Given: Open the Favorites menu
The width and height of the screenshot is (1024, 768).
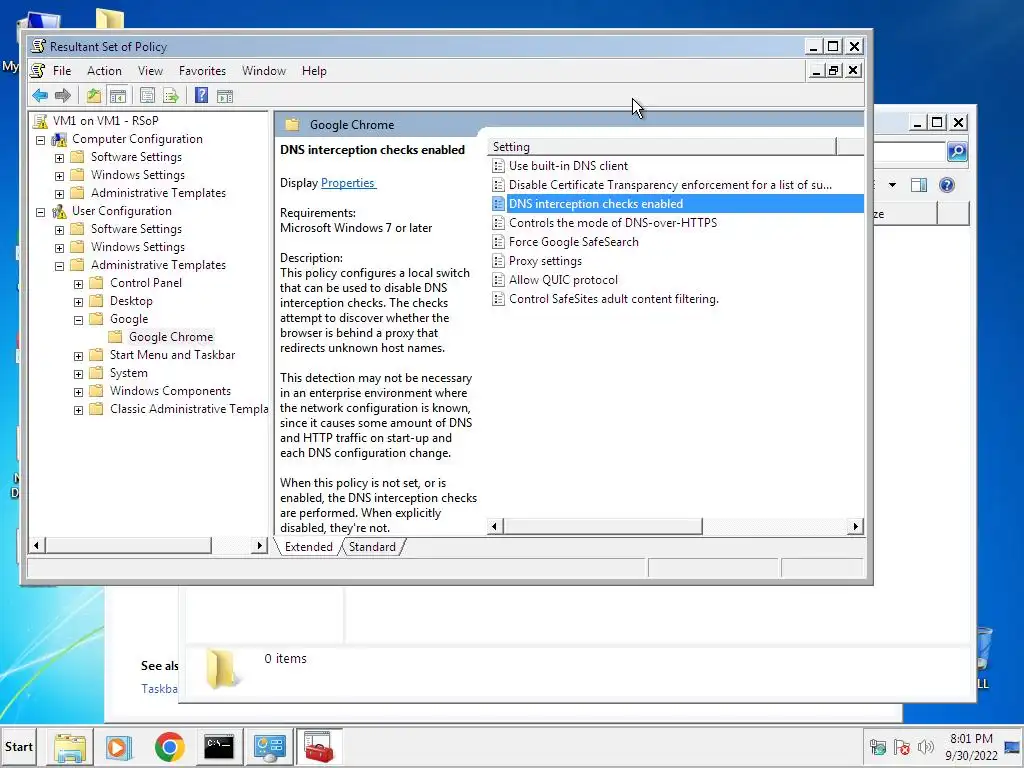Looking at the screenshot, I should 202,71.
